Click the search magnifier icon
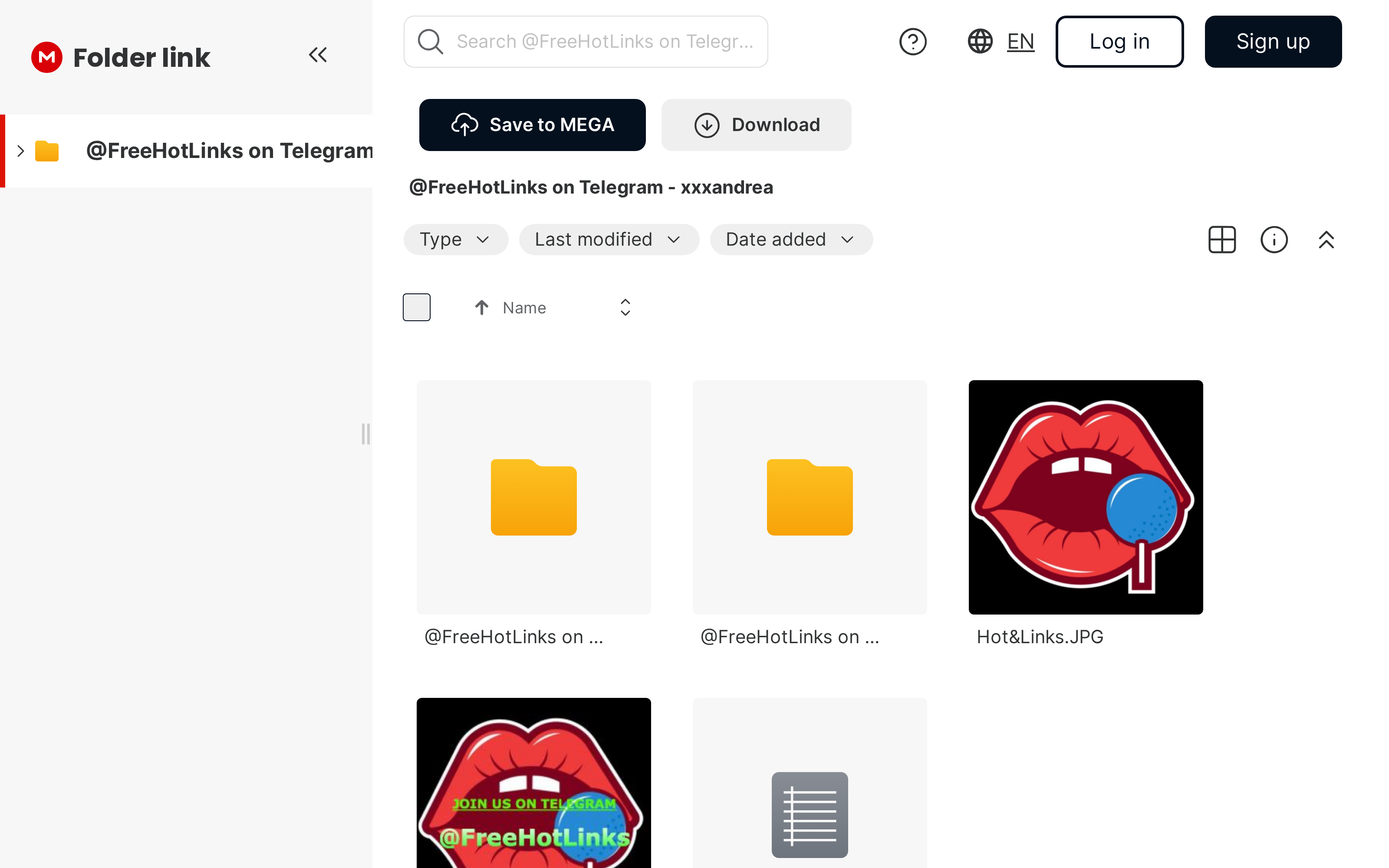The height and width of the screenshot is (868, 1389). (x=430, y=41)
